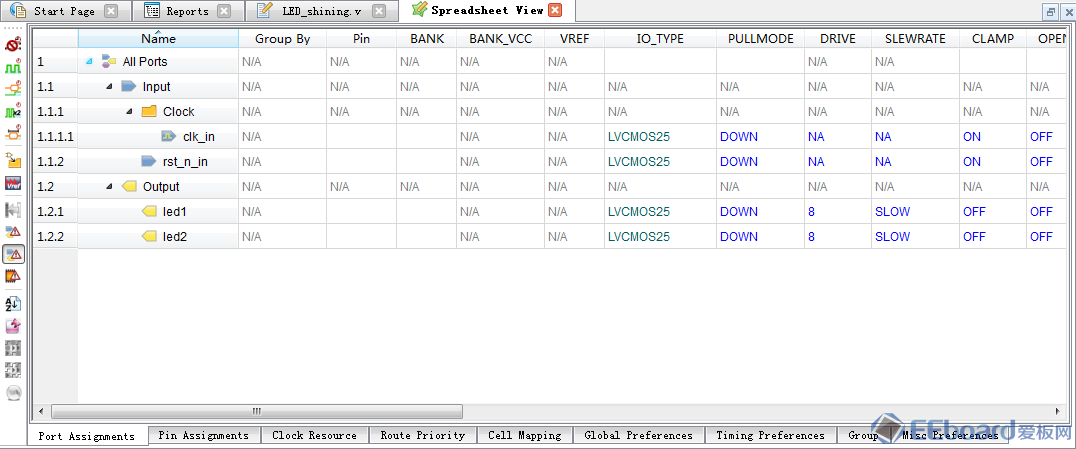1076x449 pixels.
Task: Collapse the Clock group node
Action: [x=130, y=112]
